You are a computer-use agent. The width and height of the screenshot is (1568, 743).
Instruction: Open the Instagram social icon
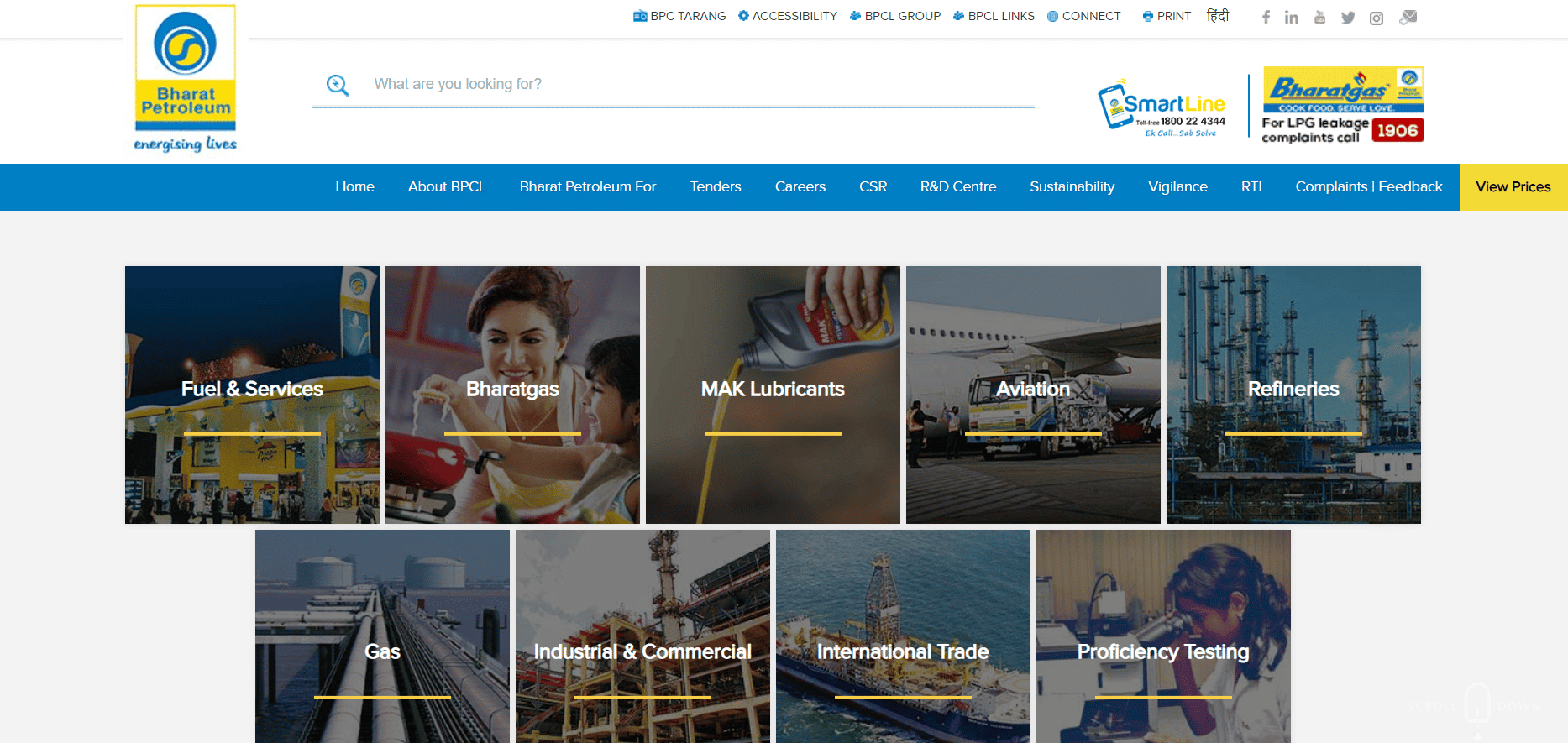pyautogui.click(x=1377, y=18)
